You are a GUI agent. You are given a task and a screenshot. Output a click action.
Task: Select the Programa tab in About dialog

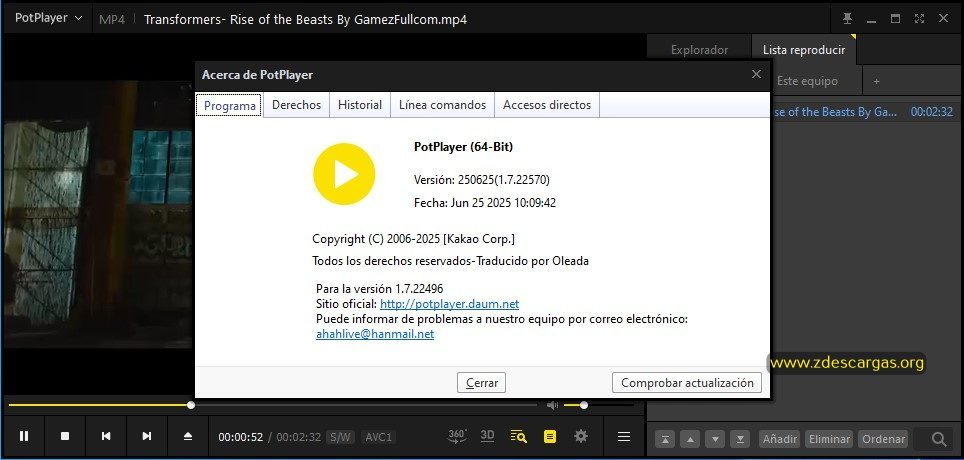(229, 105)
